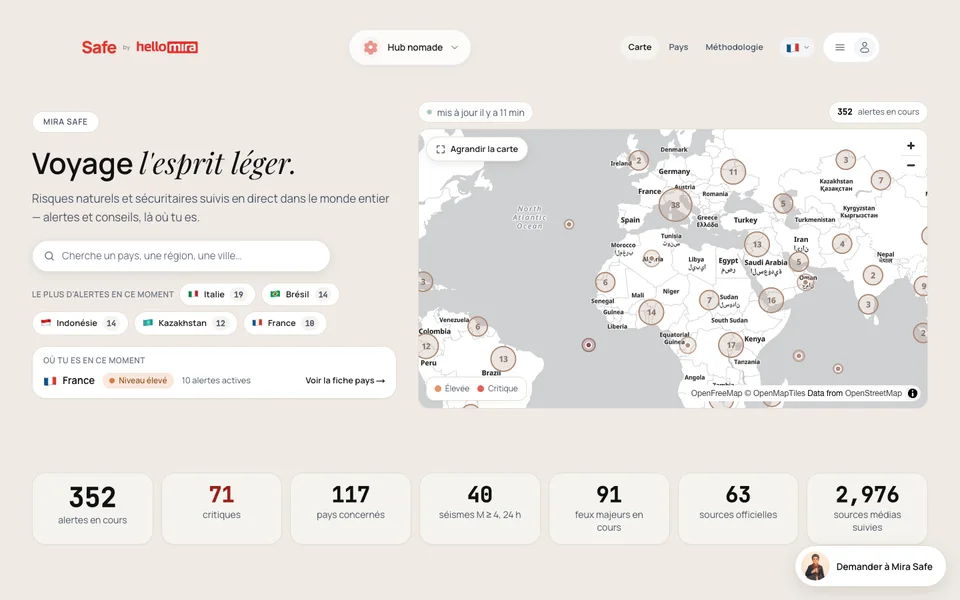Open the hamburger menu icon
Image resolution: width=960 pixels, height=600 pixels.
tap(840, 47)
